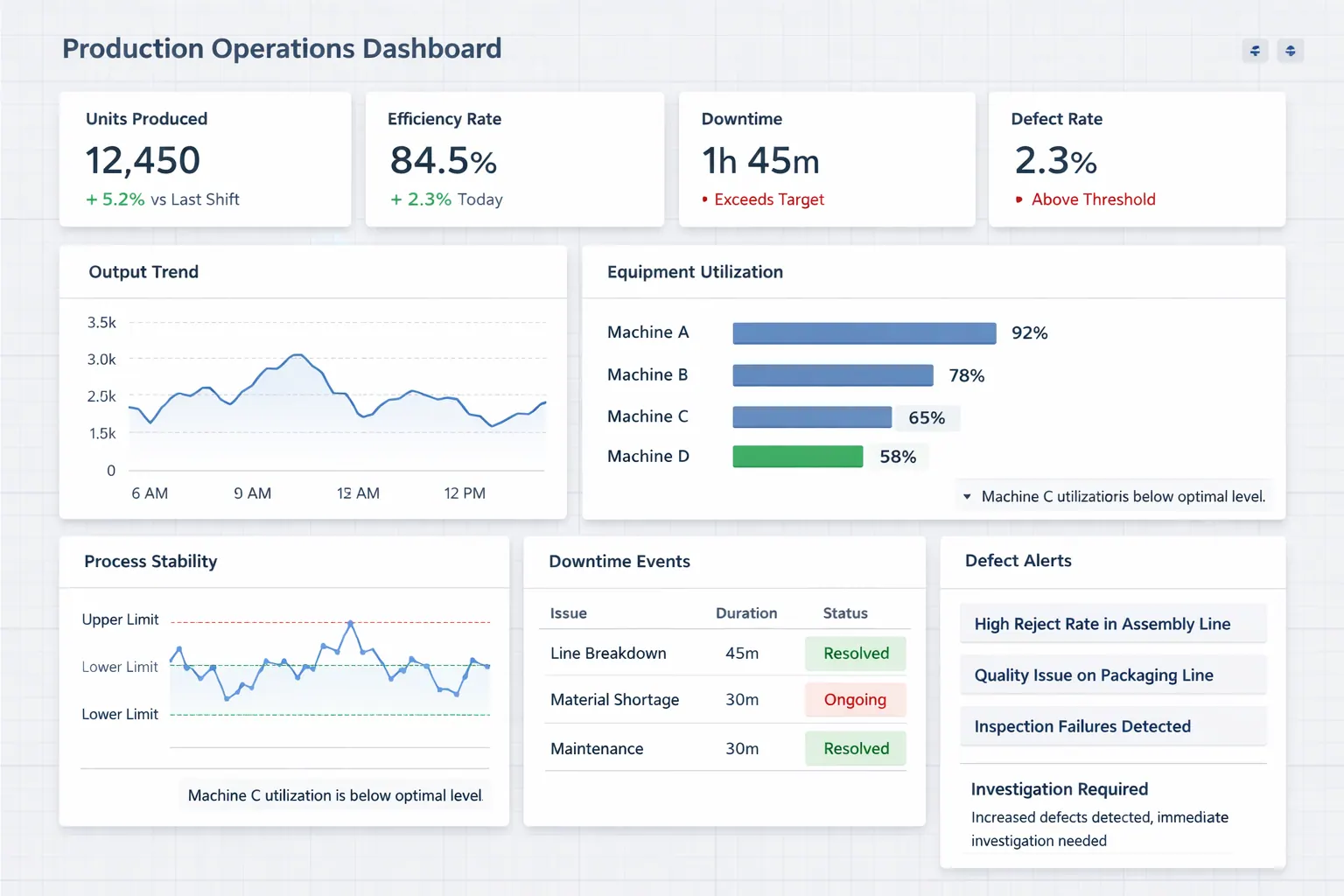Screen dimensions: 1344x896
Task: Click the "Investigation Required" heading
Action: coord(1059,788)
